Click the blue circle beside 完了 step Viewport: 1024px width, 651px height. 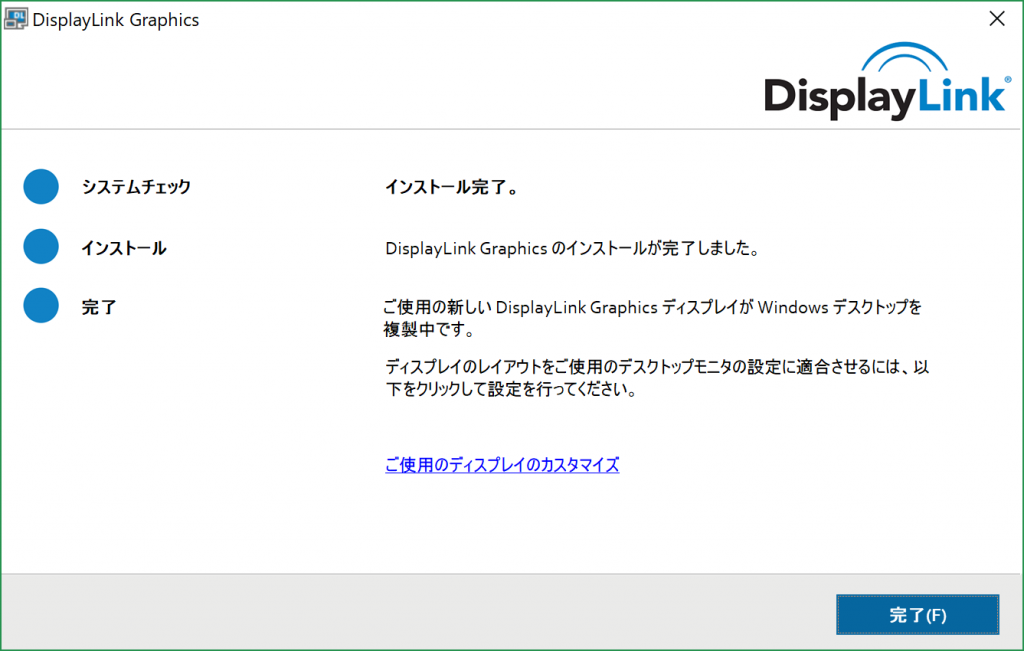[x=41, y=306]
